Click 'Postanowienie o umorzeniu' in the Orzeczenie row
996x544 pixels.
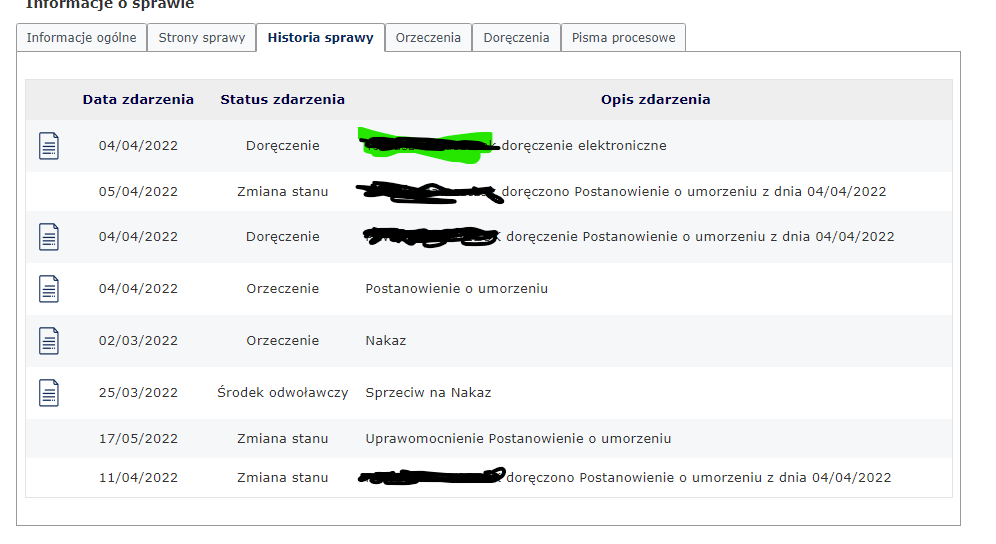[456, 289]
